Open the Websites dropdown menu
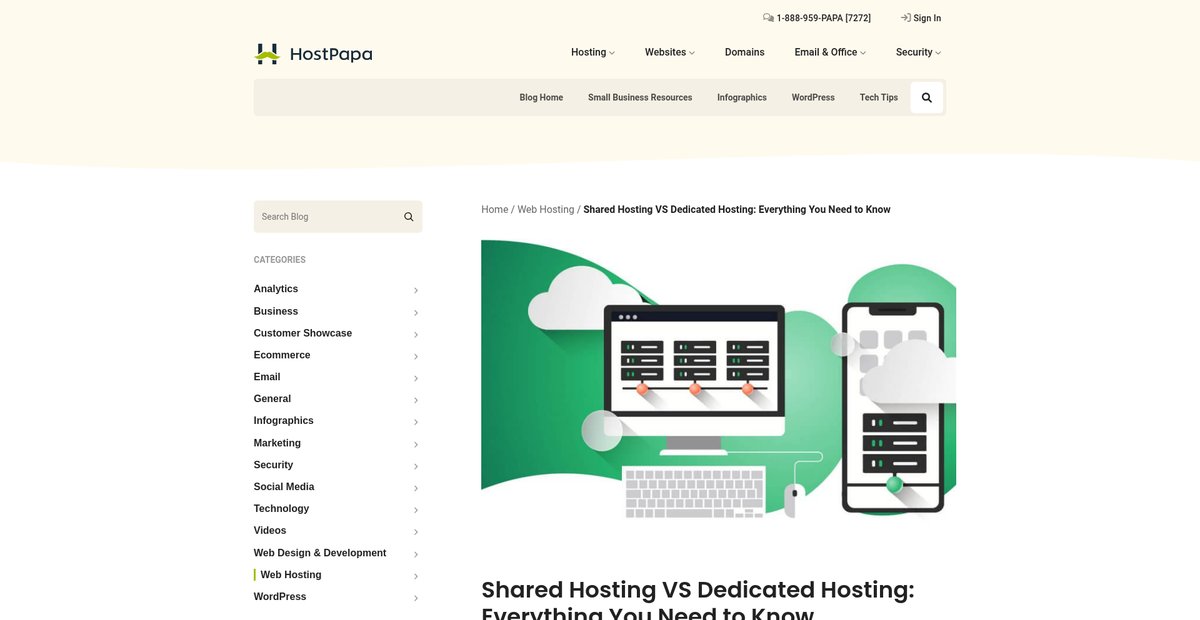The width and height of the screenshot is (1200, 620). (669, 52)
